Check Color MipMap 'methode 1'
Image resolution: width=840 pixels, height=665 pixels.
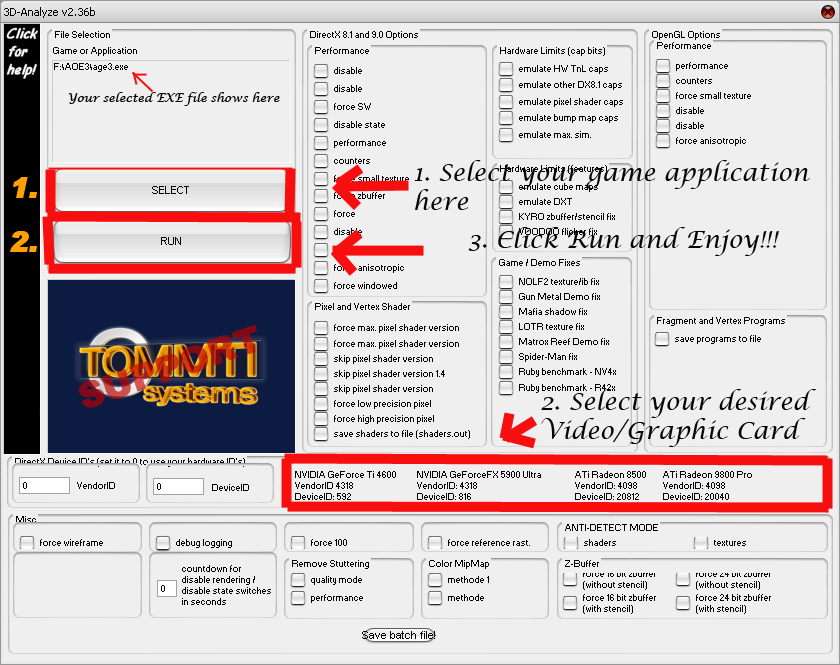(435, 579)
